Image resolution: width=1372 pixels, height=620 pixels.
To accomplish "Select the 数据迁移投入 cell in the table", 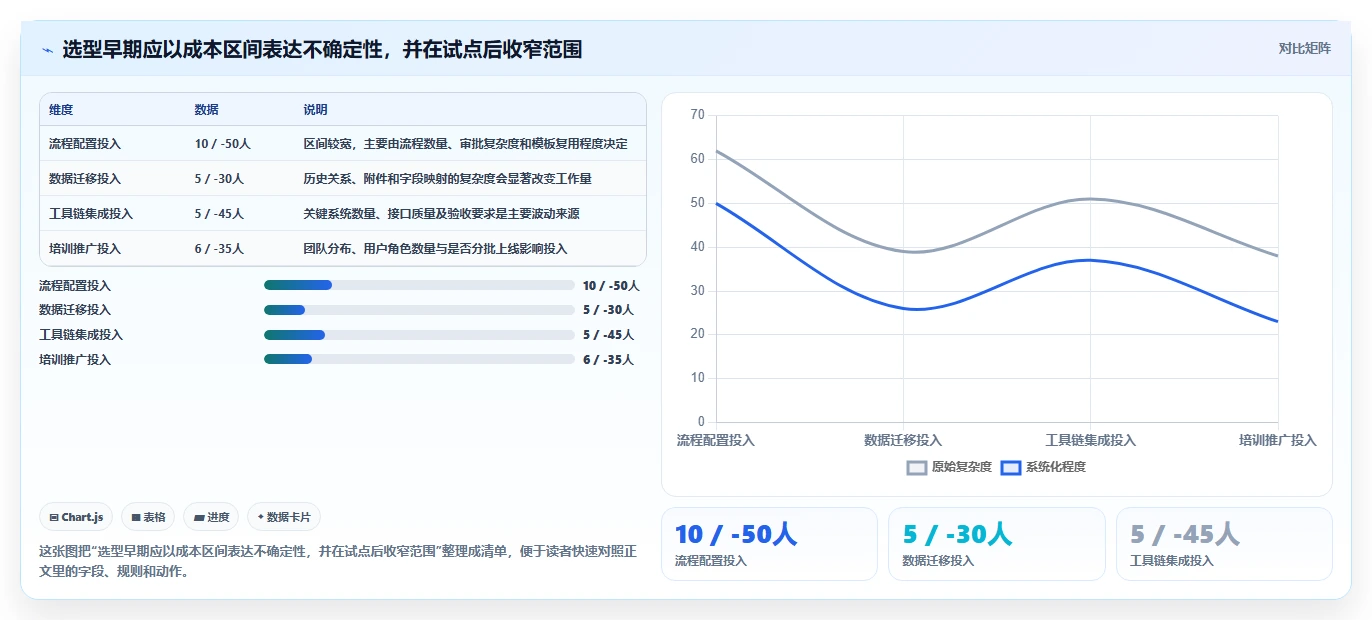I will 85,179.
